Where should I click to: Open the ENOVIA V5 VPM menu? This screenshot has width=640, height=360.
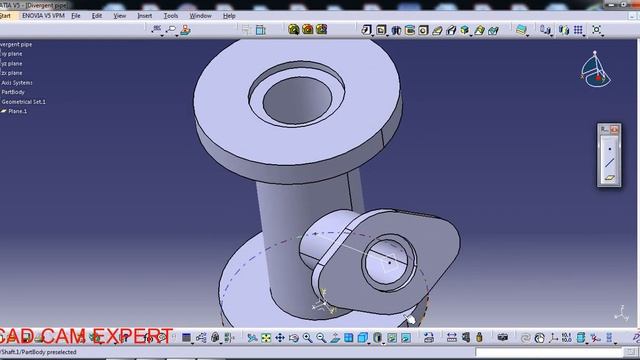pyautogui.click(x=43, y=16)
